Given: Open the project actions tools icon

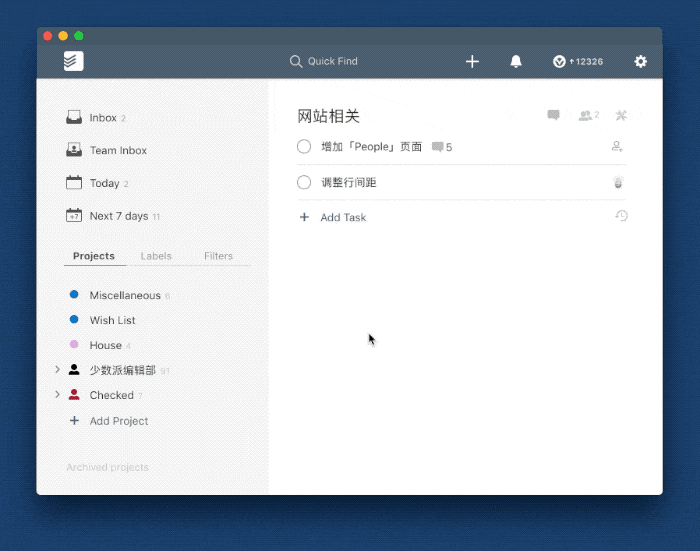Looking at the screenshot, I should 621,115.
